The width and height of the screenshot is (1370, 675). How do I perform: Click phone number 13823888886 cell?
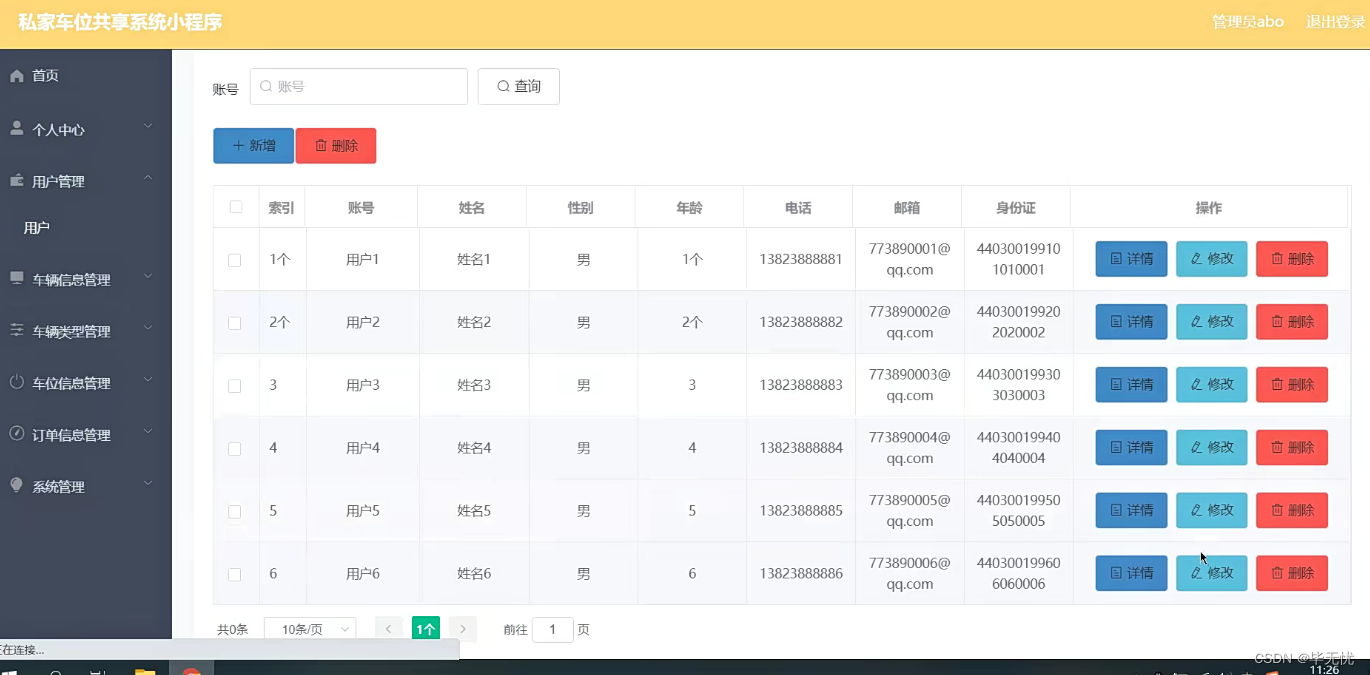tap(801, 574)
